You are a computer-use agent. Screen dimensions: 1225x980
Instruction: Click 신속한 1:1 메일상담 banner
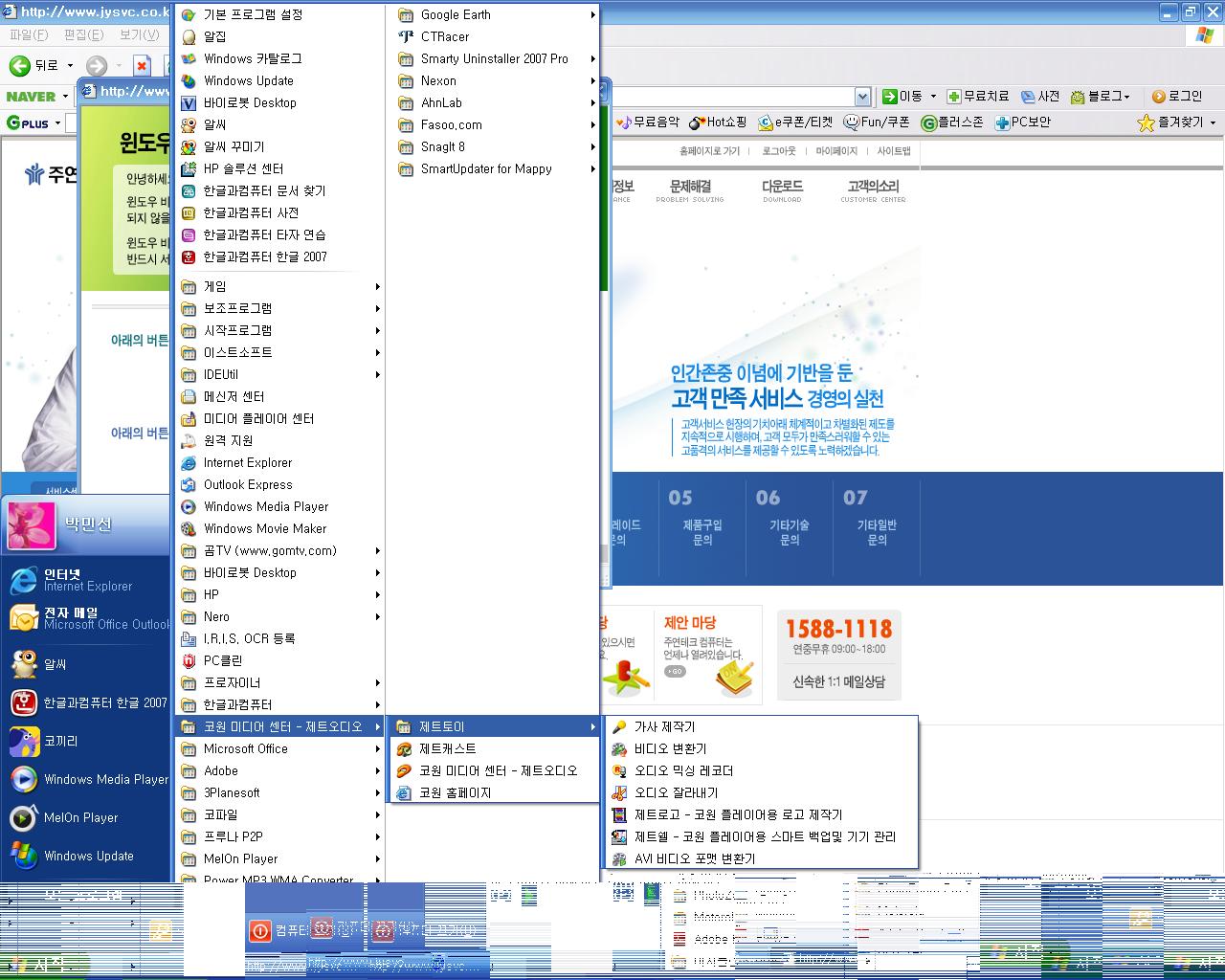(x=838, y=681)
